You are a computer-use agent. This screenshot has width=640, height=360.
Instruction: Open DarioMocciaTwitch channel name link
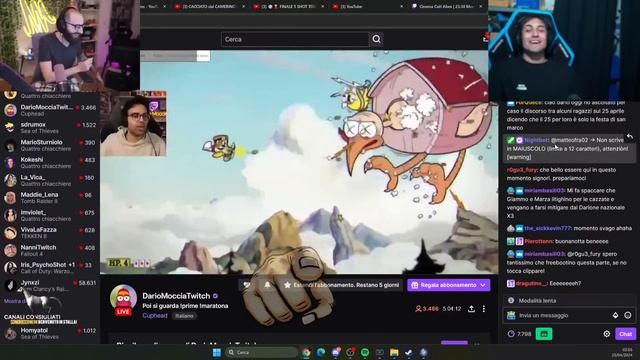(176, 296)
